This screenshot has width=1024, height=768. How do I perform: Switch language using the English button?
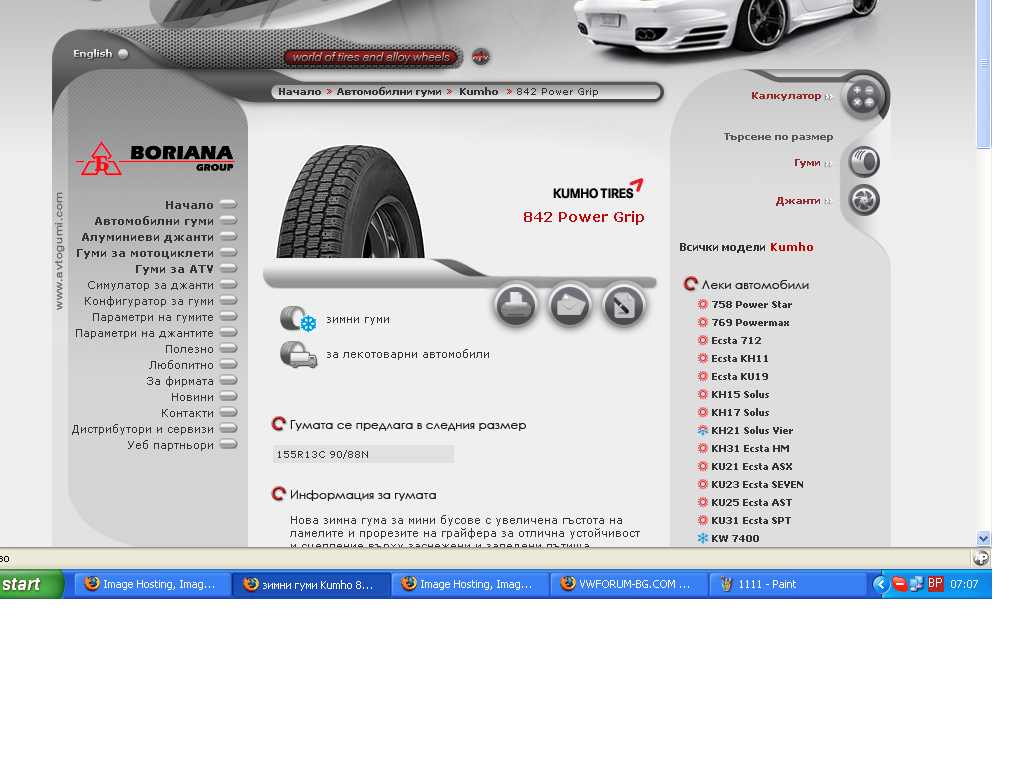point(101,54)
